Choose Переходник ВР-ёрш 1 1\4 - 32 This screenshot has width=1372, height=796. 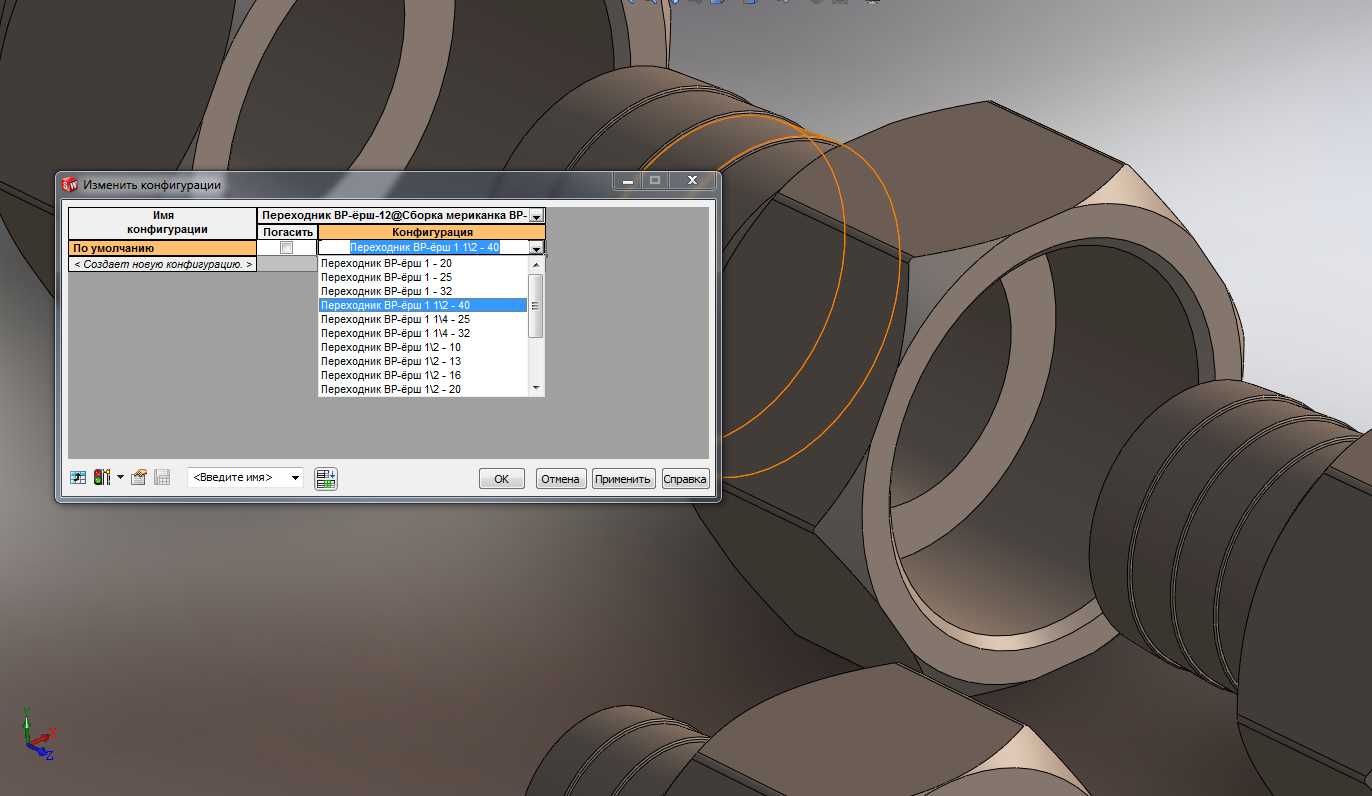(423, 334)
